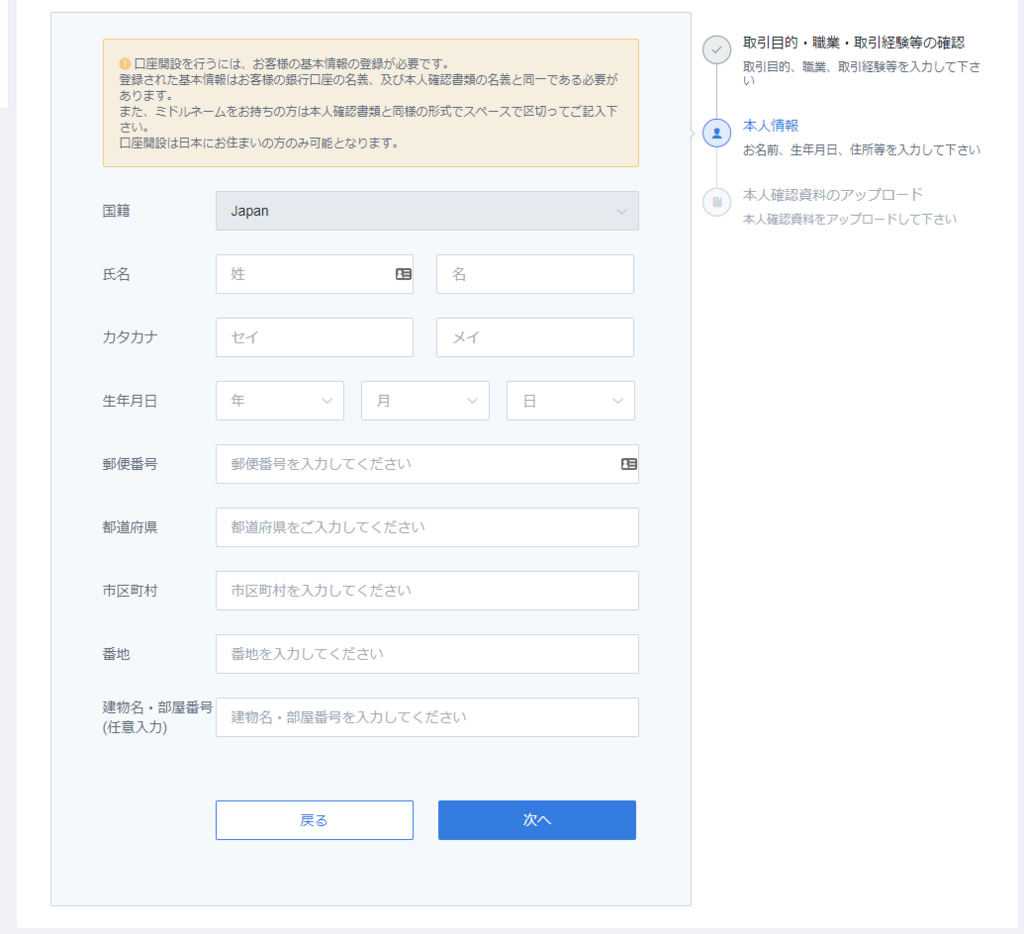The height and width of the screenshot is (934, 1024).
Task: Click the 番地 (street number) input field
Action: [427, 653]
